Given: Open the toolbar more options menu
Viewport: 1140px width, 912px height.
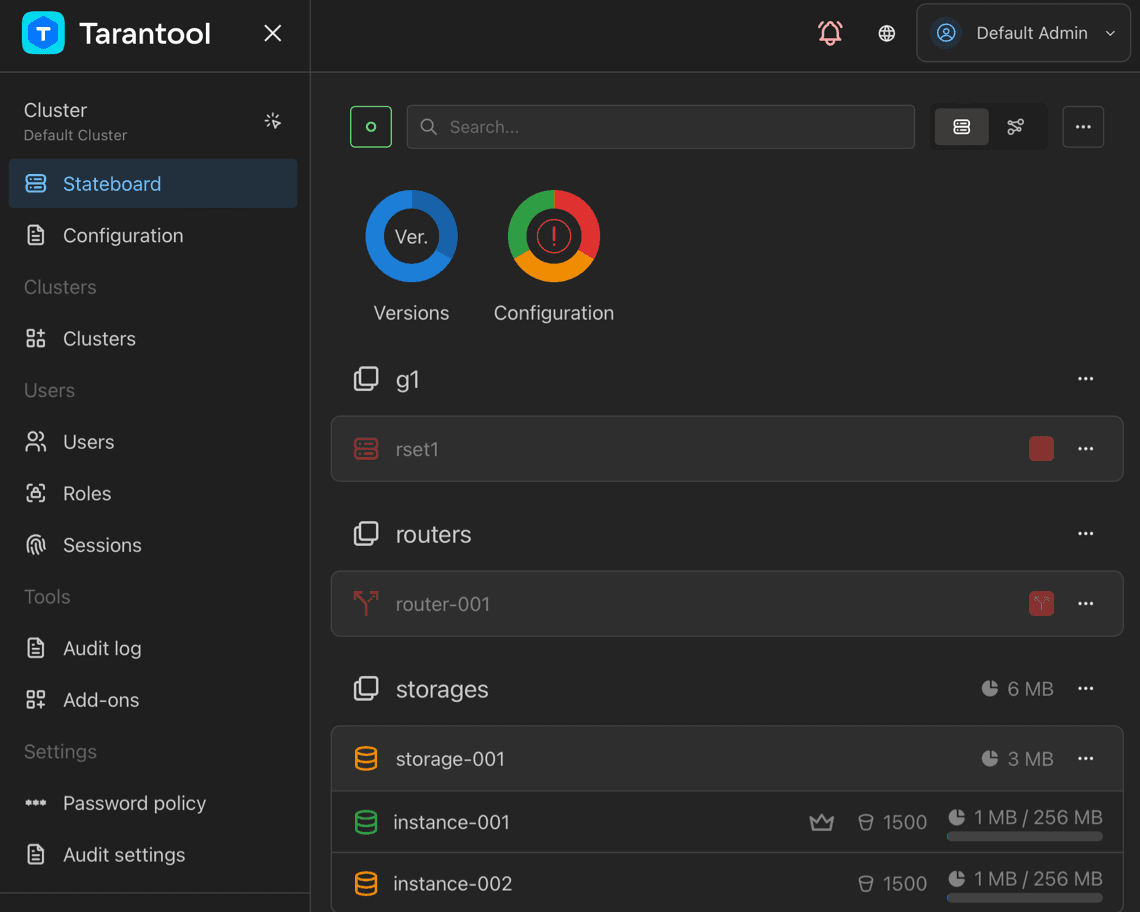Looking at the screenshot, I should 1083,127.
